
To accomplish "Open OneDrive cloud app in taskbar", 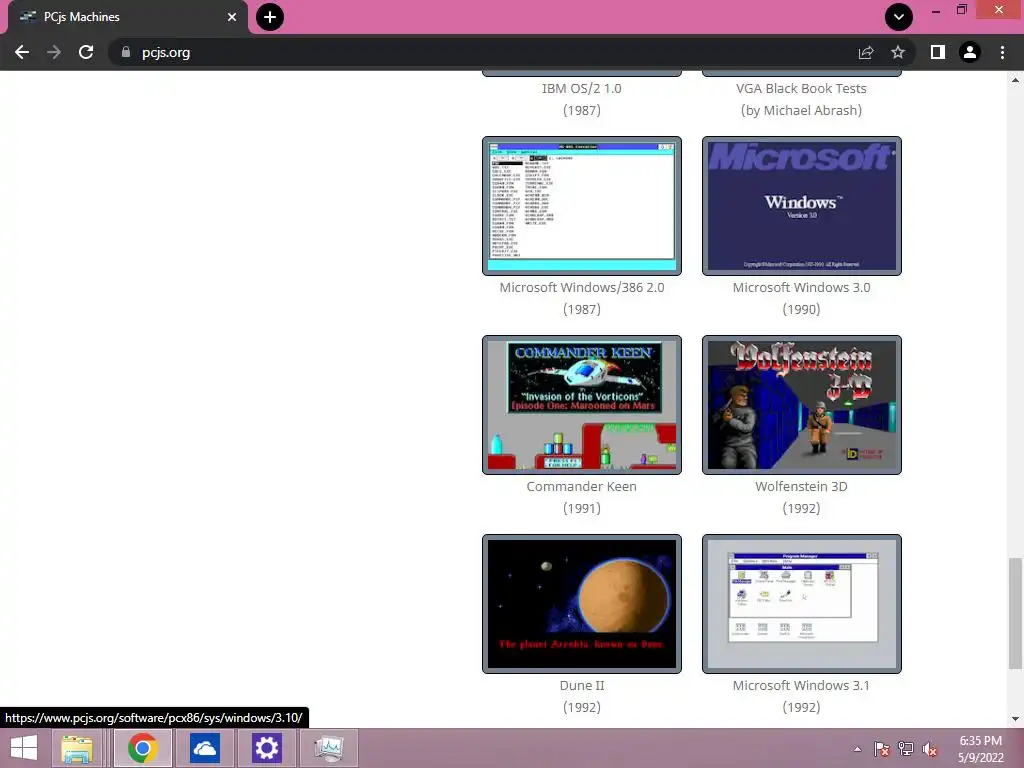I will coord(204,748).
